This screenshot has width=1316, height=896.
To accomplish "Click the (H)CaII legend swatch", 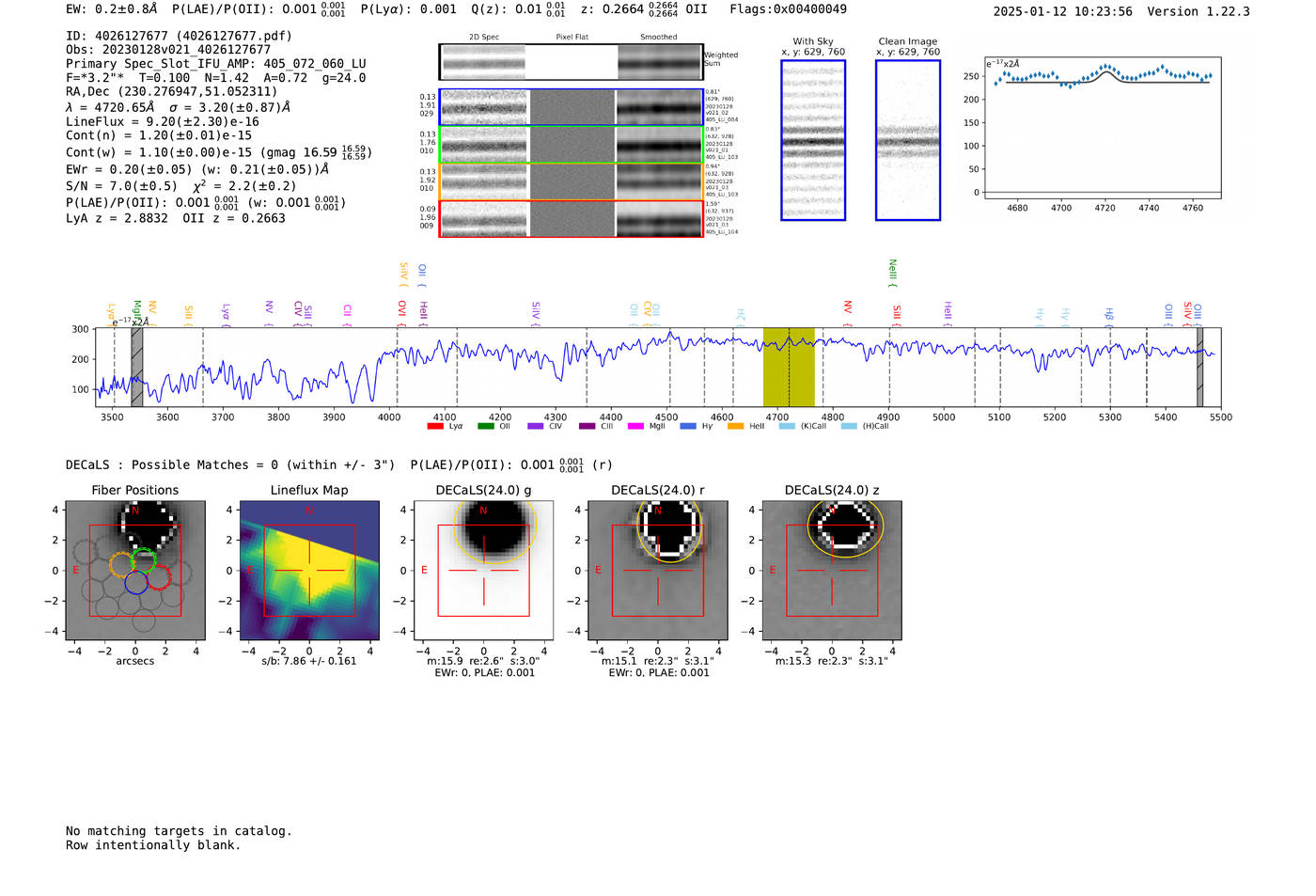I will (849, 426).
